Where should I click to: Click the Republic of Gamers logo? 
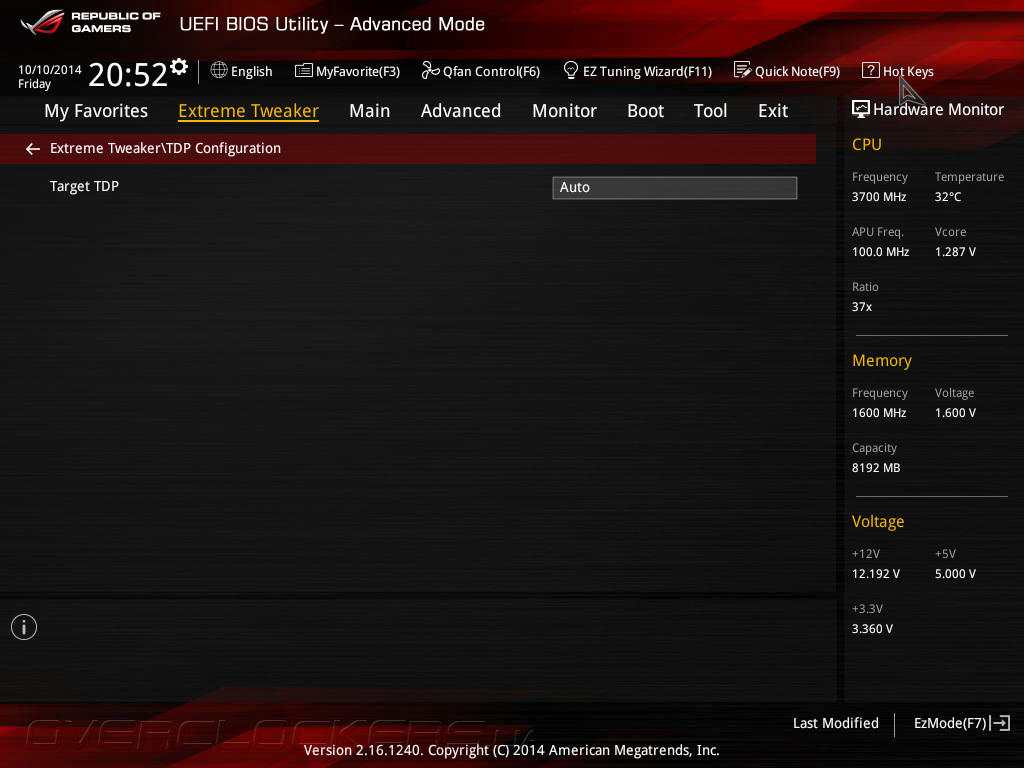pos(90,22)
